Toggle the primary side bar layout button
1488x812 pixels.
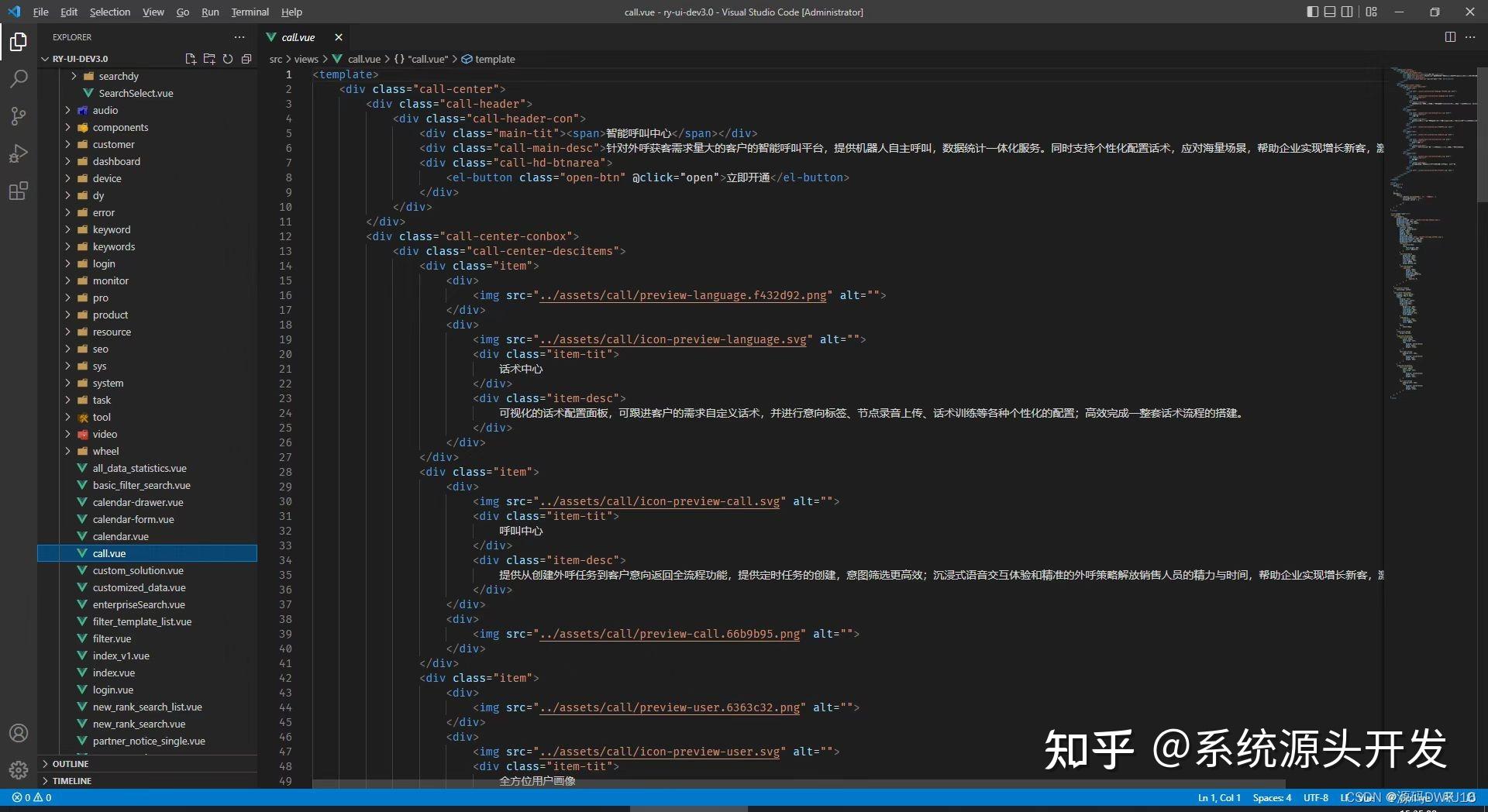click(1312, 12)
